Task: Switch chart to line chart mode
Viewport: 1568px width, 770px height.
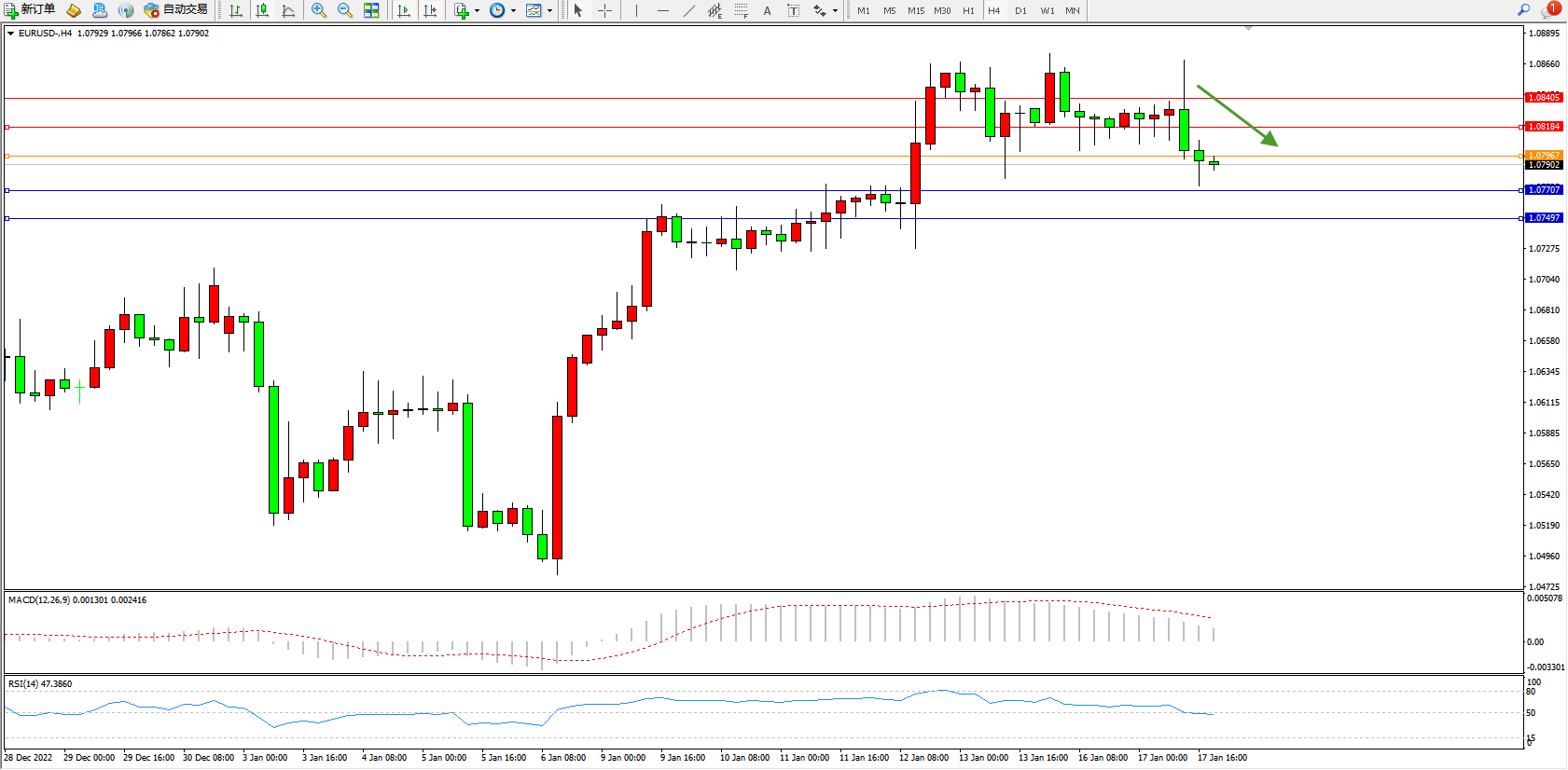Action: point(288,10)
